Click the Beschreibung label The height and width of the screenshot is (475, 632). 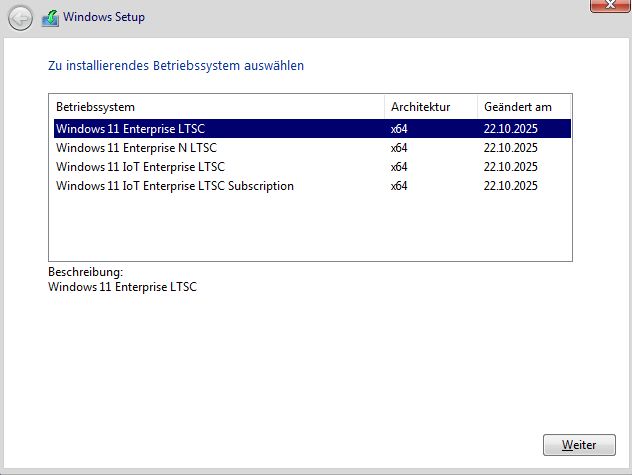85,272
